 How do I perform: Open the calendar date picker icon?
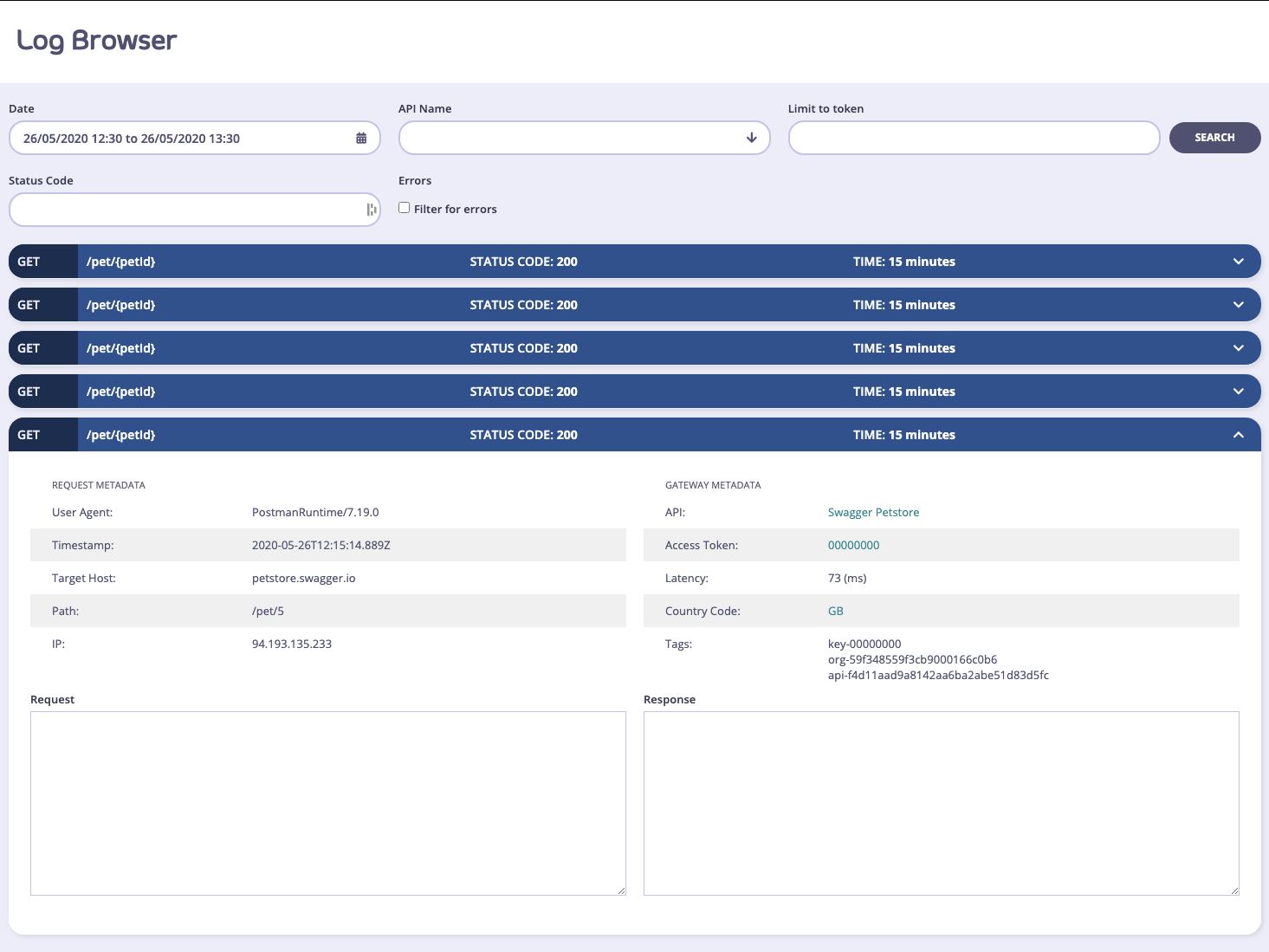pyautogui.click(x=361, y=137)
